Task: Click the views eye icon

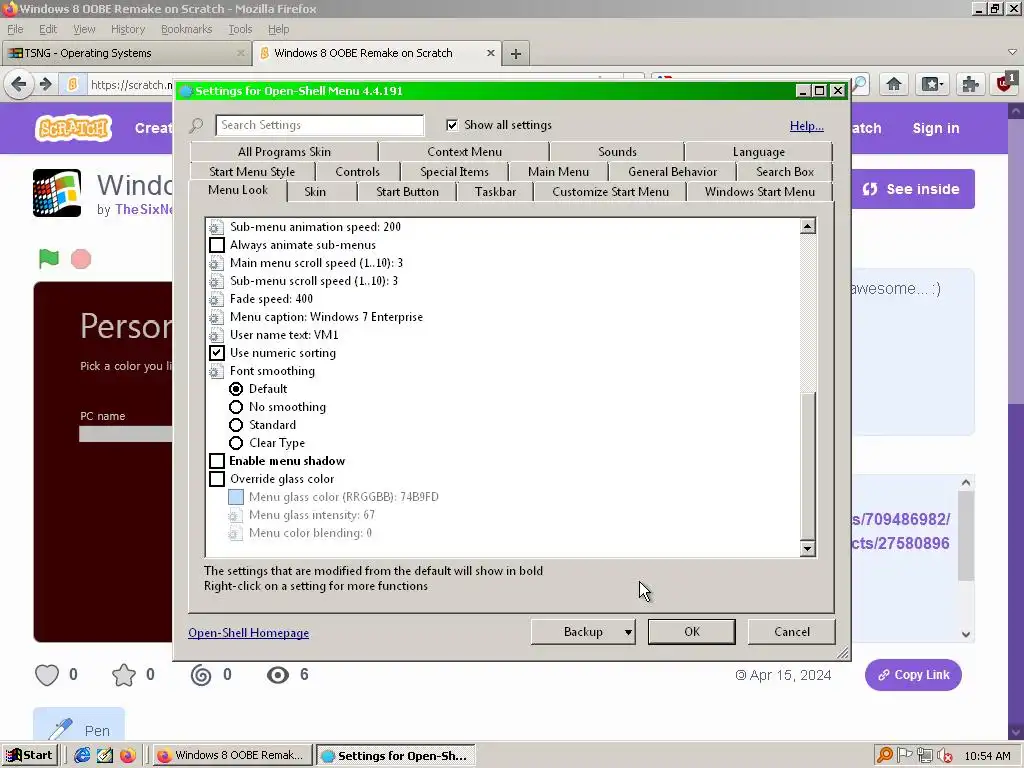Action: (x=278, y=675)
